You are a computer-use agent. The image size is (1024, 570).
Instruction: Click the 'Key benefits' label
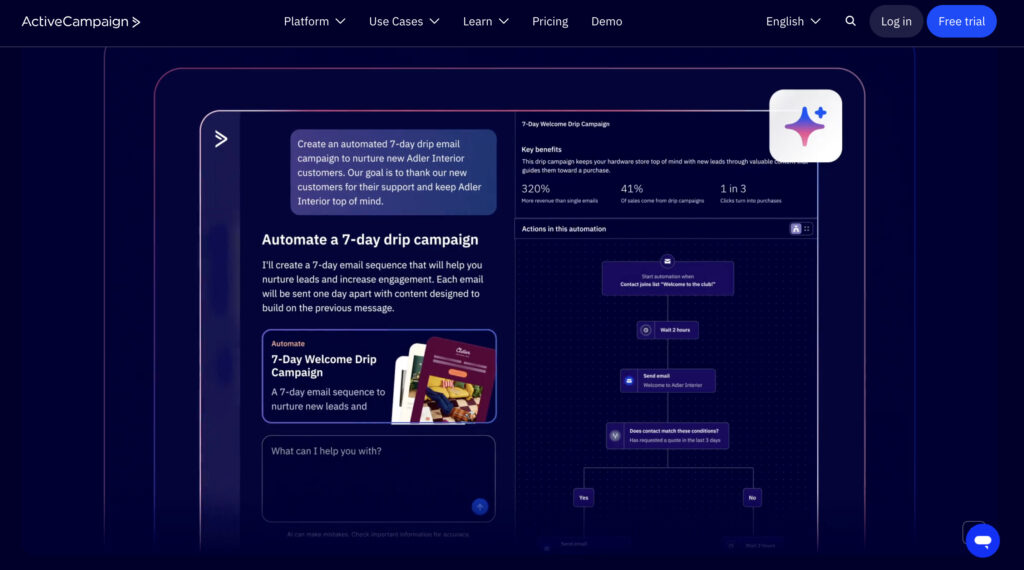coord(541,150)
